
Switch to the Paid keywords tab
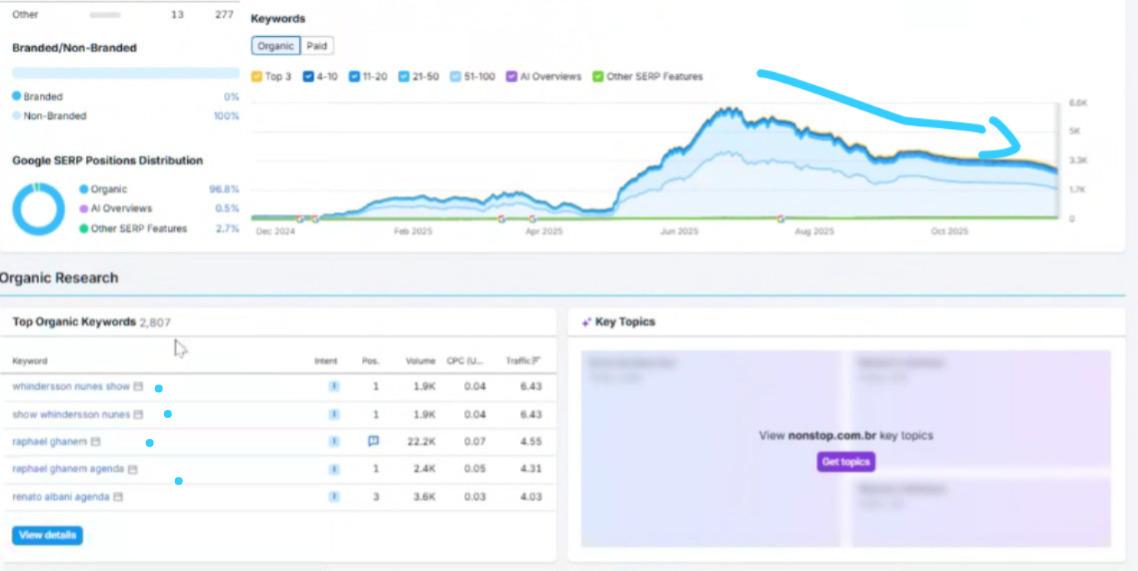[316, 46]
